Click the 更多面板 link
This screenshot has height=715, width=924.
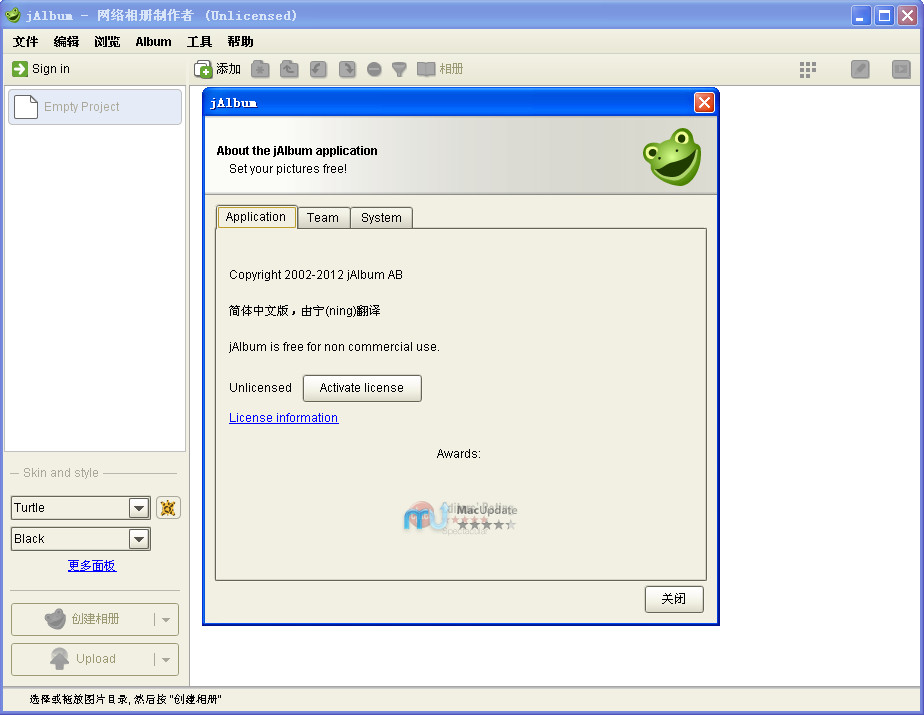(x=92, y=566)
